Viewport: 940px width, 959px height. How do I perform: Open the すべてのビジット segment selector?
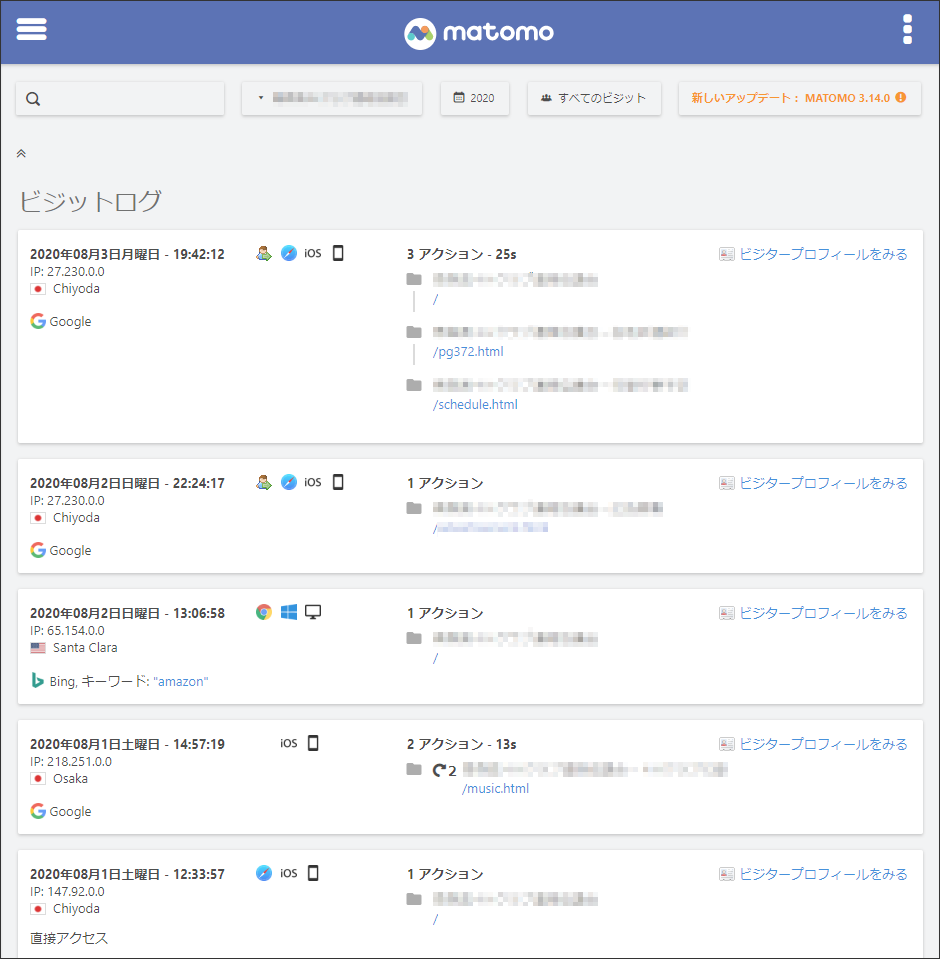[x=594, y=98]
